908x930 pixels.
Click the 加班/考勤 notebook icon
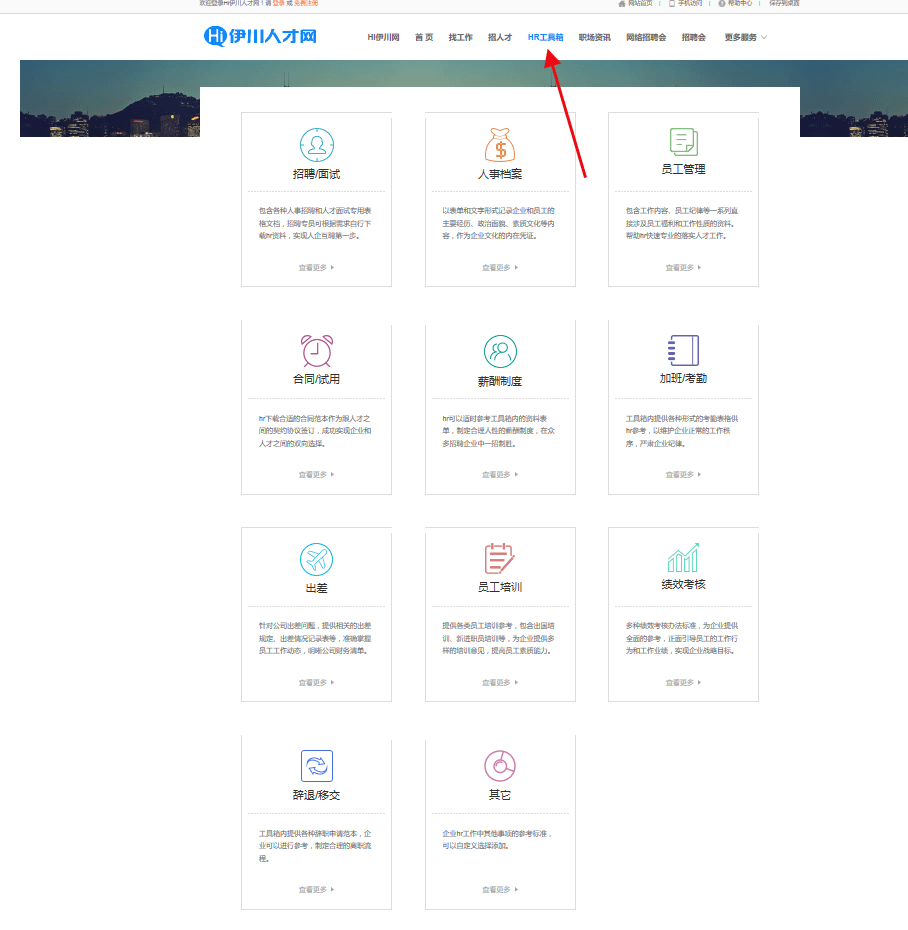click(683, 350)
